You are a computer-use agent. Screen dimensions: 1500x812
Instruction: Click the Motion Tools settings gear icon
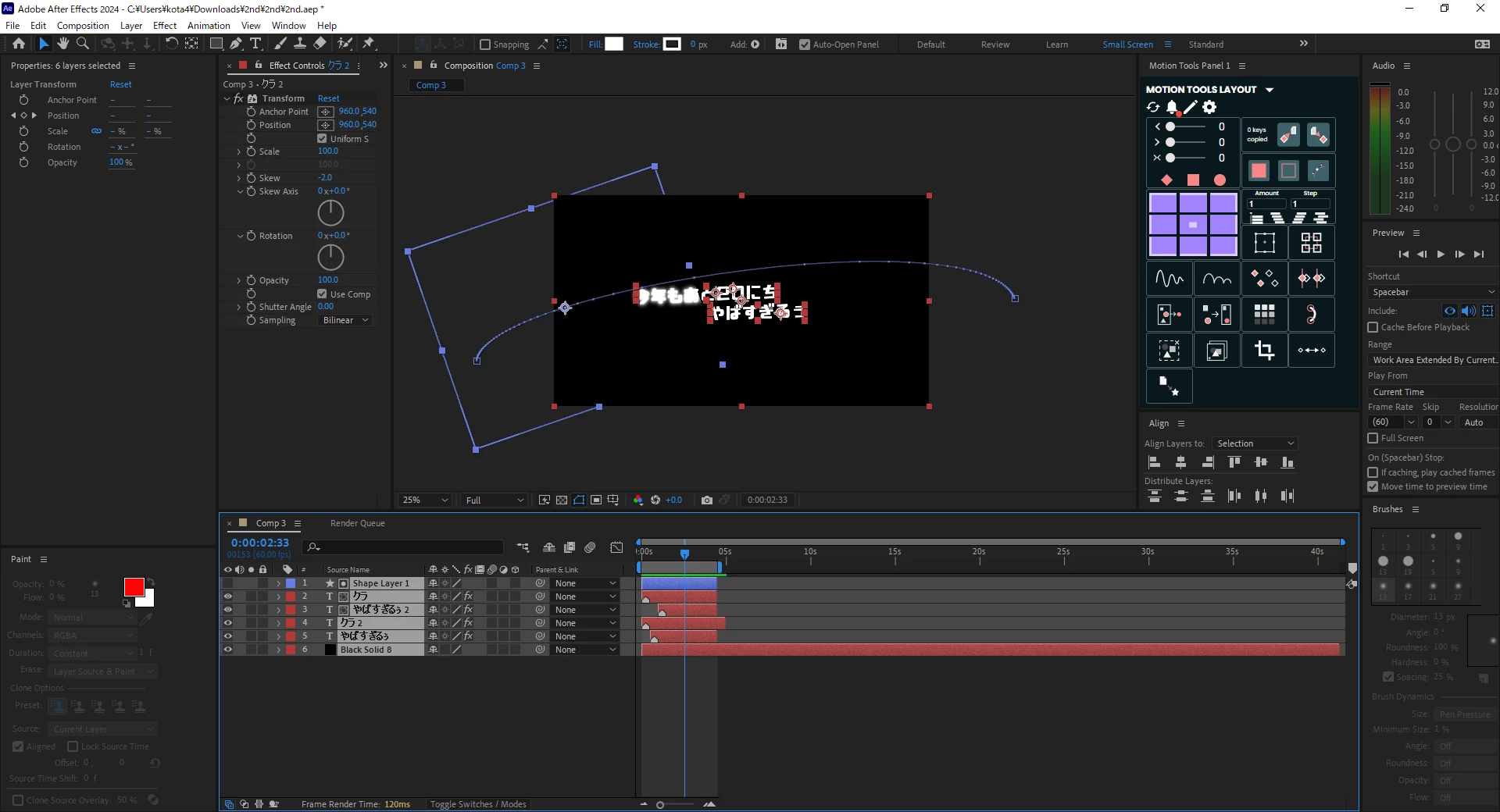(1209, 107)
